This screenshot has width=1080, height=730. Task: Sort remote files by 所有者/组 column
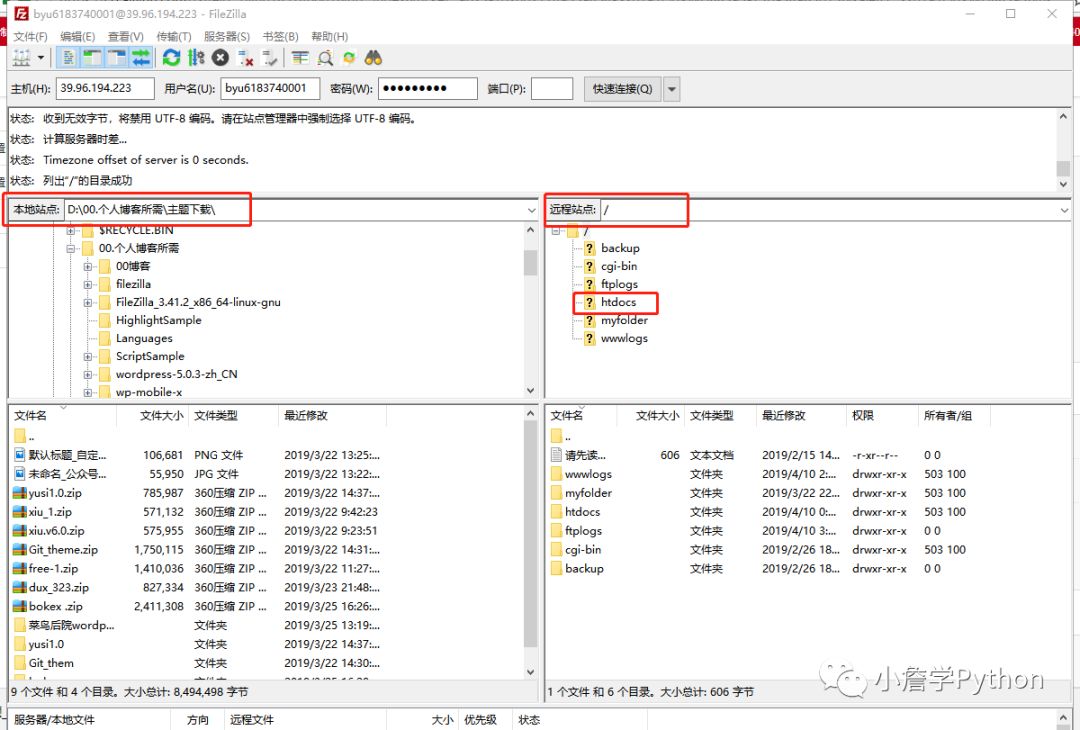954,415
